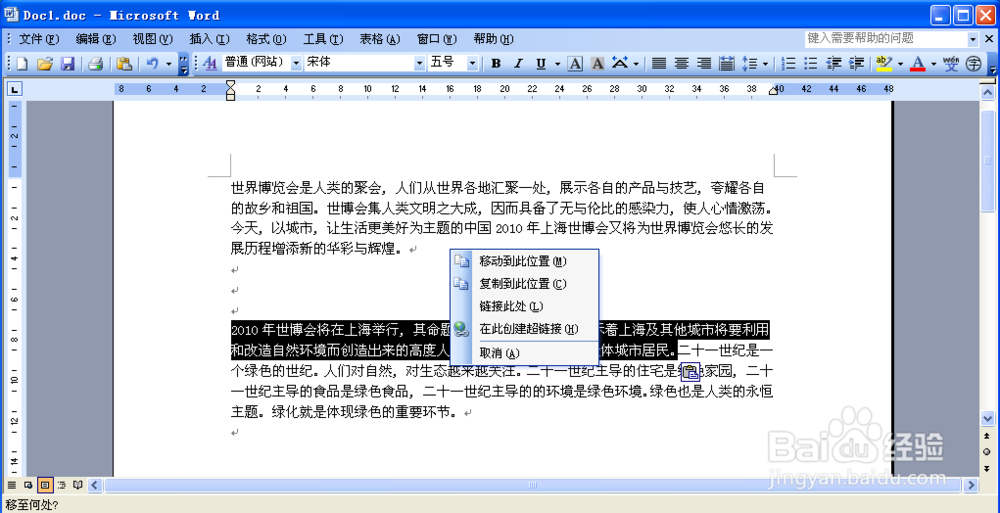1000x513 pixels.
Task: Choose 复制到此位置 from the context menu
Action: click(x=524, y=283)
